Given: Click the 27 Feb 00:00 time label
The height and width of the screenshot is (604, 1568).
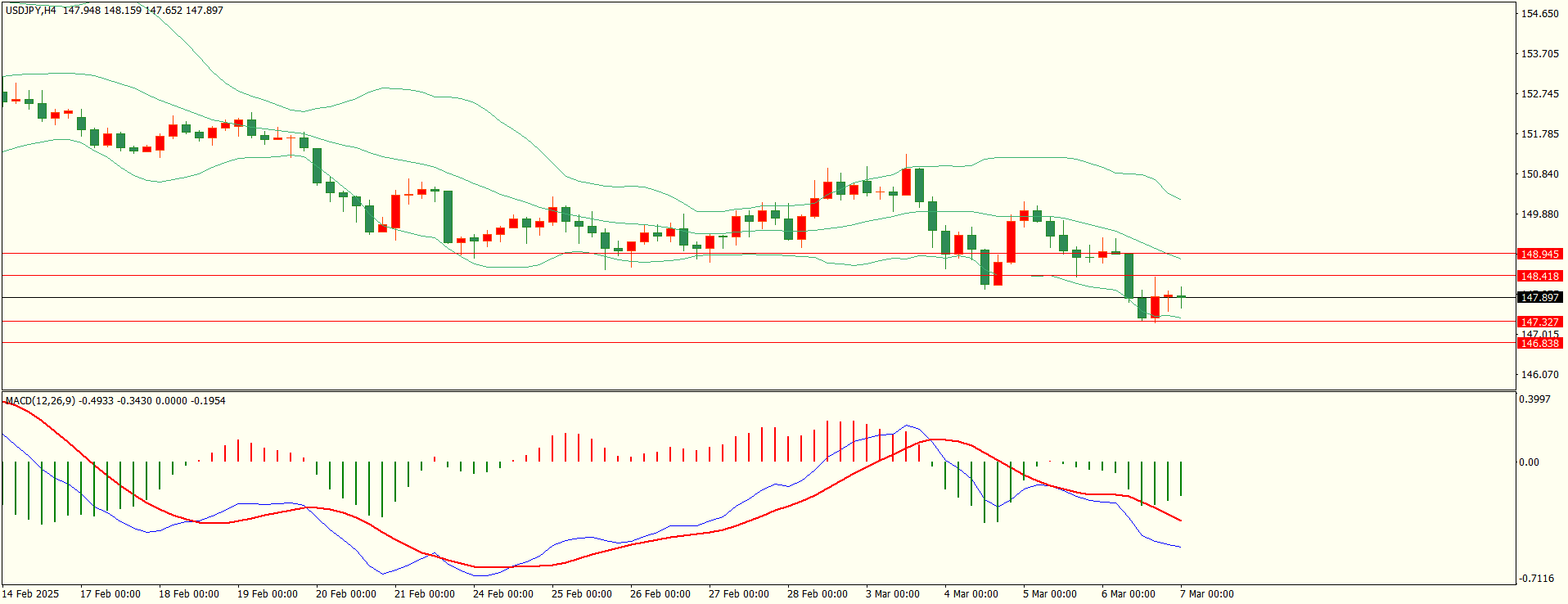Looking at the screenshot, I should click(739, 594).
